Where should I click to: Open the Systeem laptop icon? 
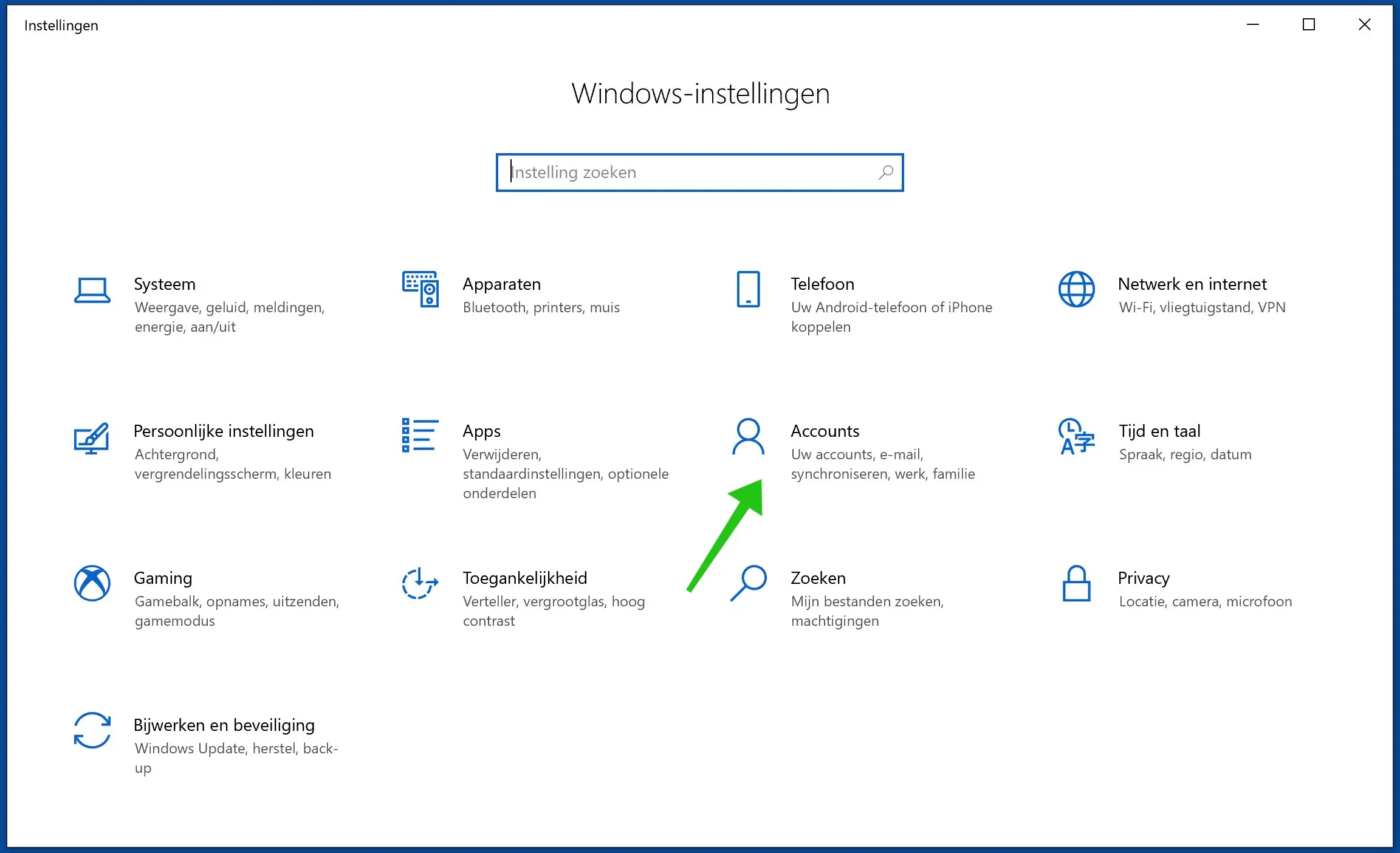[92, 290]
